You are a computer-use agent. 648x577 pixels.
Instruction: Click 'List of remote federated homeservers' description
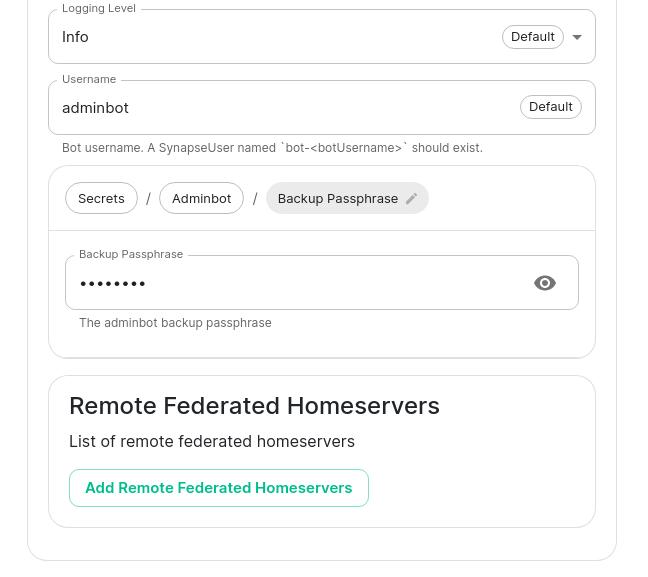212,441
